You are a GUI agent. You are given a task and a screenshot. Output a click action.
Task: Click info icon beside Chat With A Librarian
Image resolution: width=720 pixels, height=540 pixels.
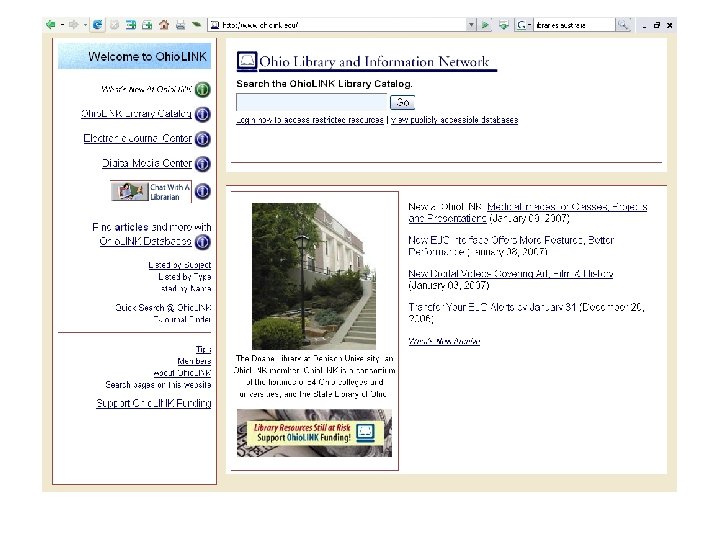point(202,191)
